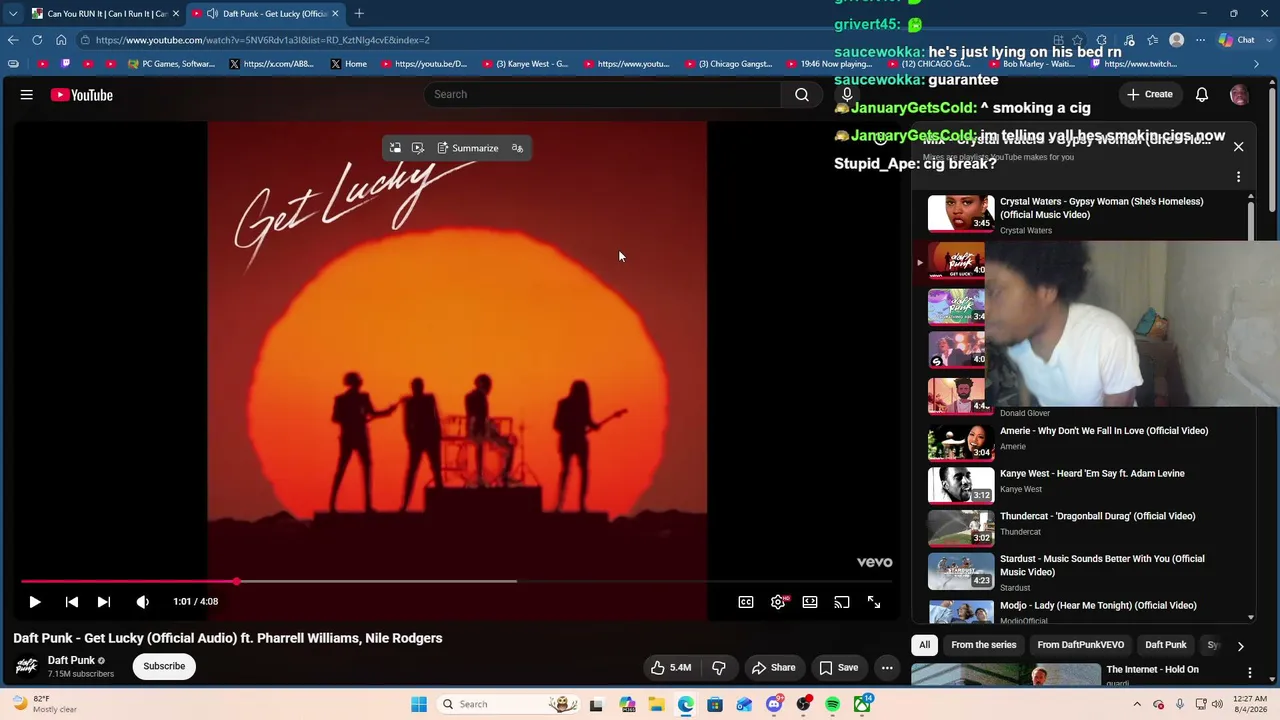The height and width of the screenshot is (720, 1280).
Task: Play Crystal Waters Gypsy Woman from playlist
Action: point(1085,215)
